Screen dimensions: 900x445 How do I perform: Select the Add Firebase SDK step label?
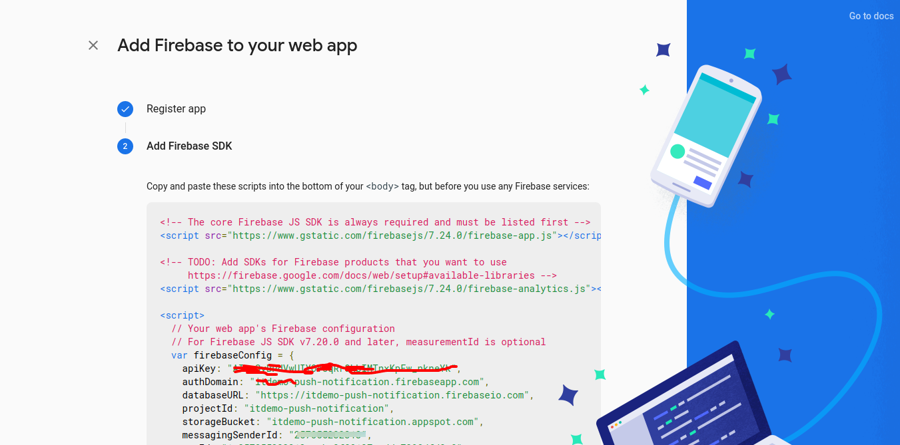189,146
